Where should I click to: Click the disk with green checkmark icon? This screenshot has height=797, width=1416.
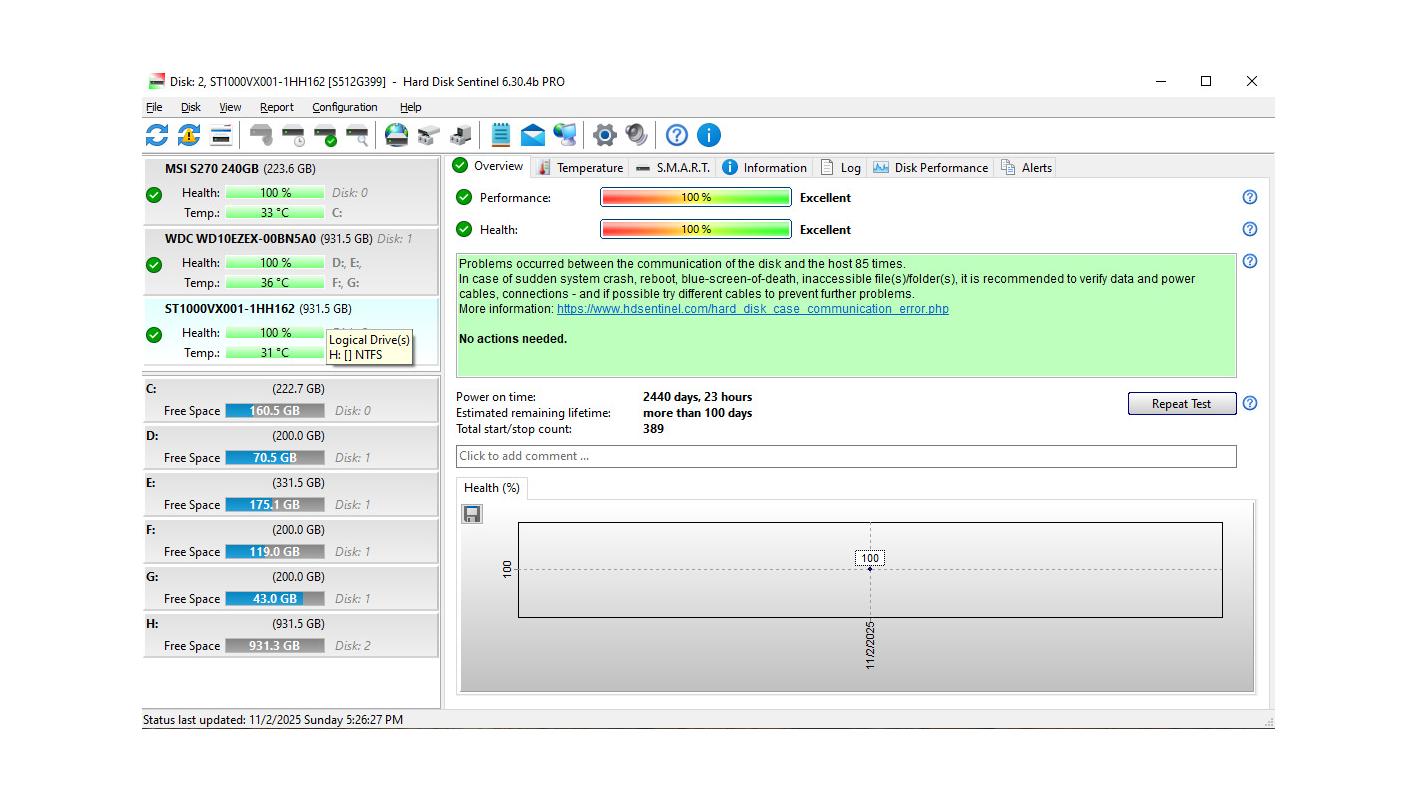pos(325,135)
